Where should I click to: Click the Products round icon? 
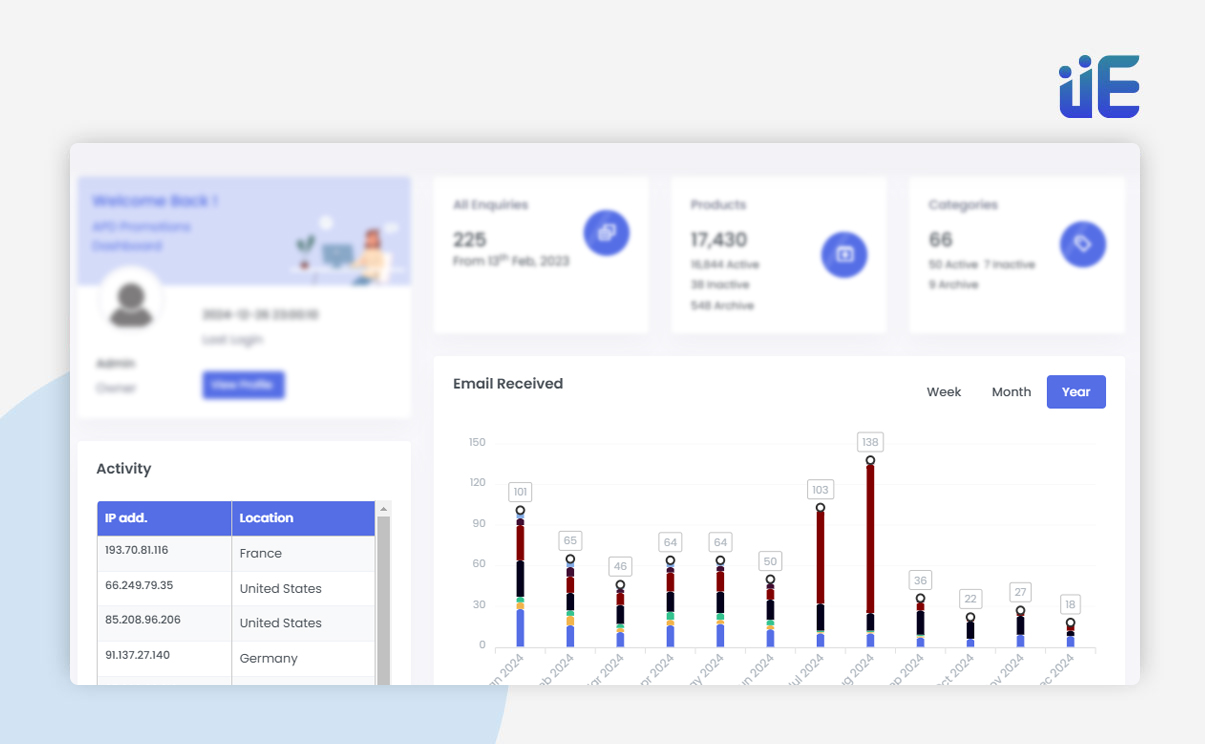click(x=845, y=254)
